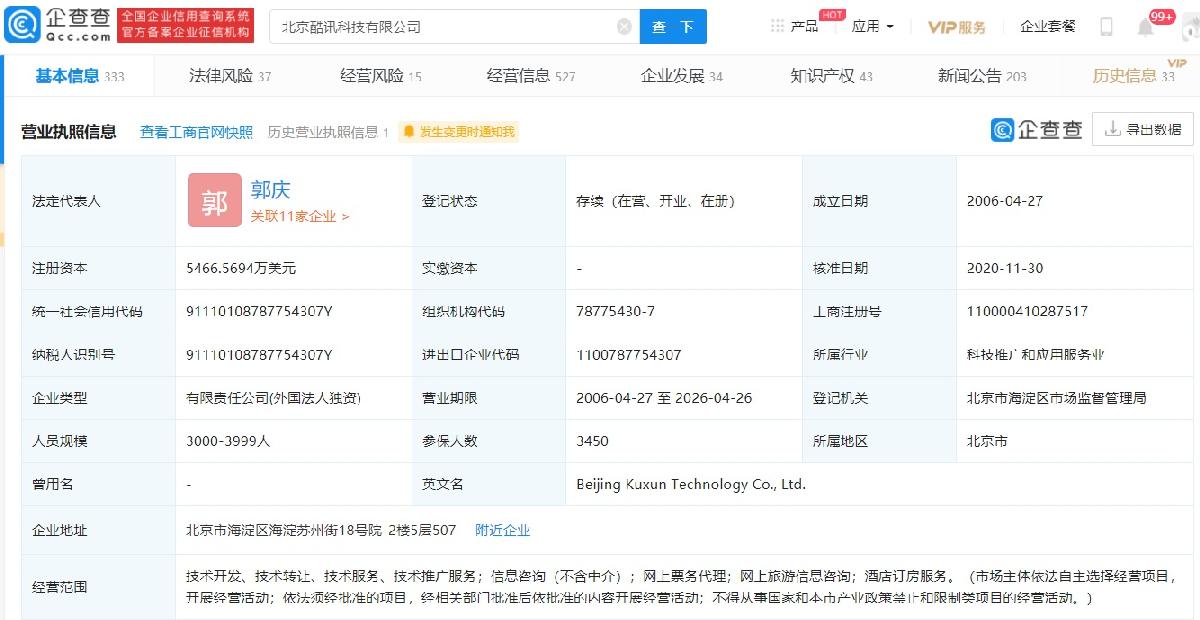
Task: Open the 企业套餐 link
Action: click(1047, 26)
